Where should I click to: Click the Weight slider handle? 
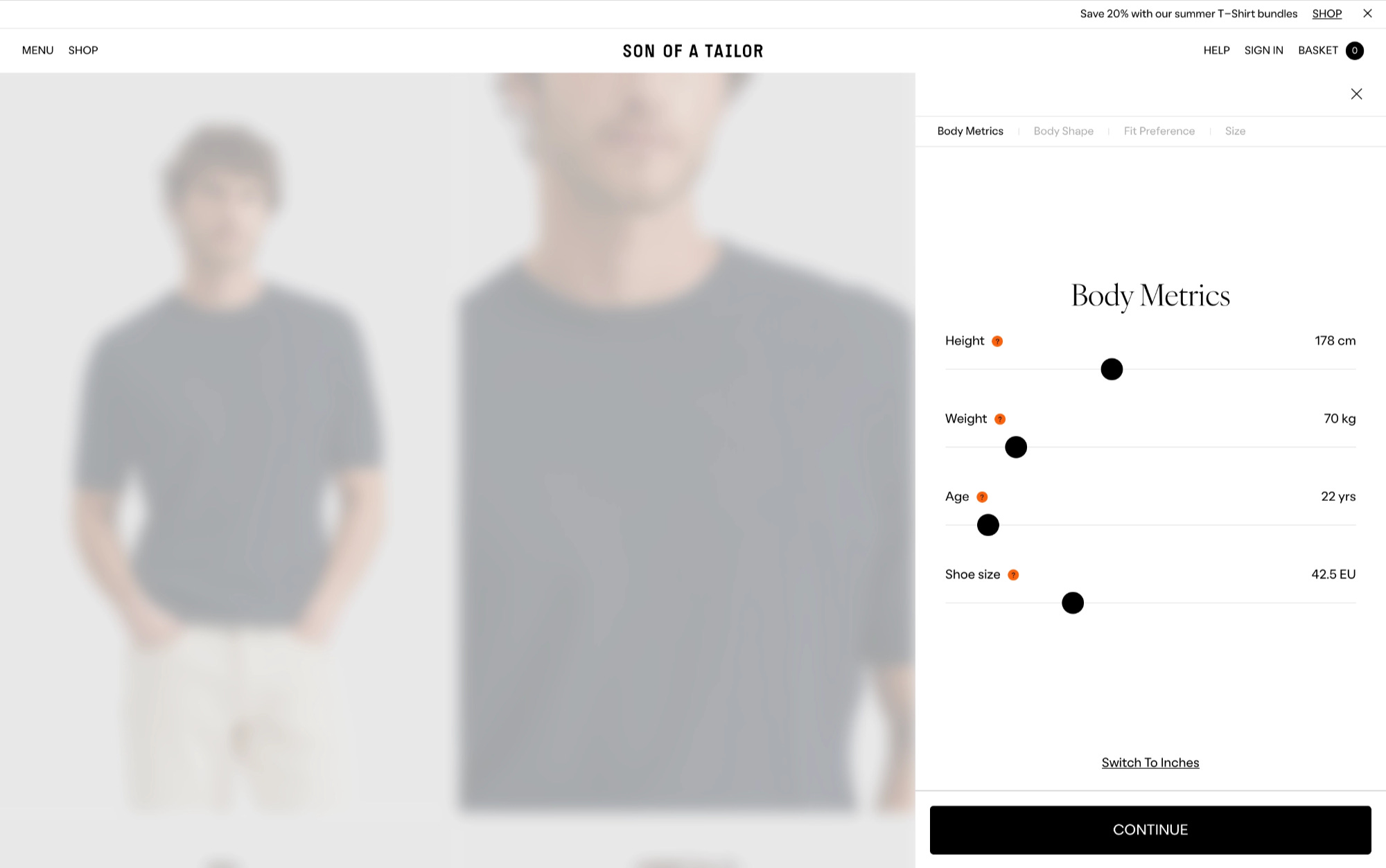(x=1016, y=447)
